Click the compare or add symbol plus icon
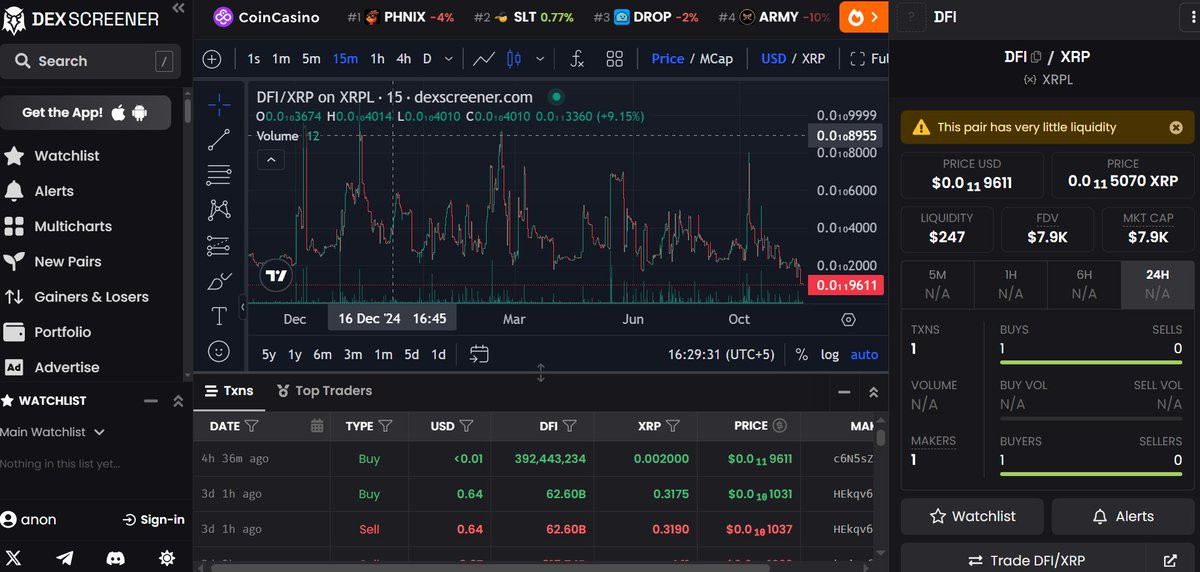The image size is (1200, 572). pyautogui.click(x=212, y=59)
